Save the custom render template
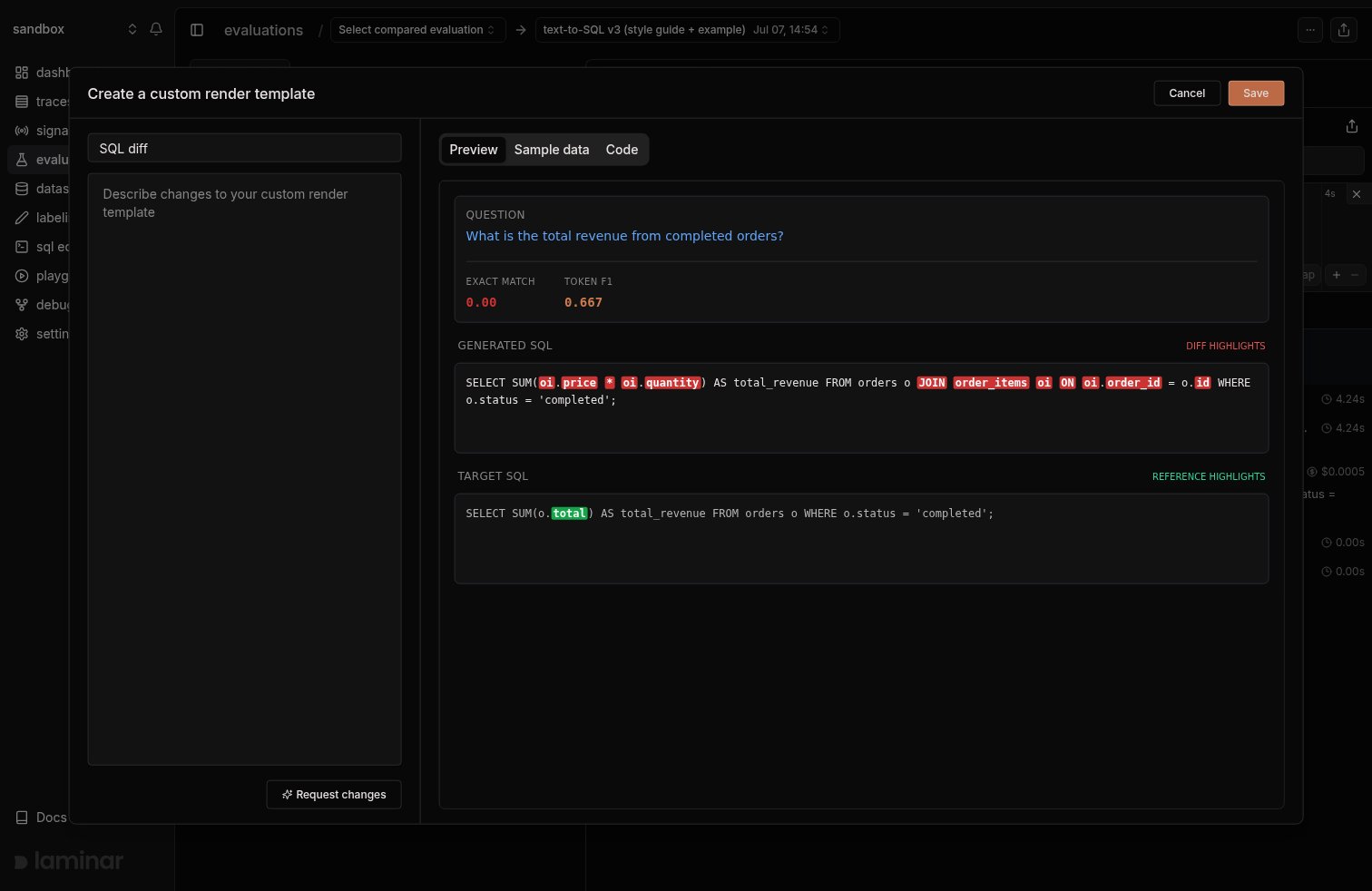This screenshot has width=1372, height=891. pos(1256,93)
